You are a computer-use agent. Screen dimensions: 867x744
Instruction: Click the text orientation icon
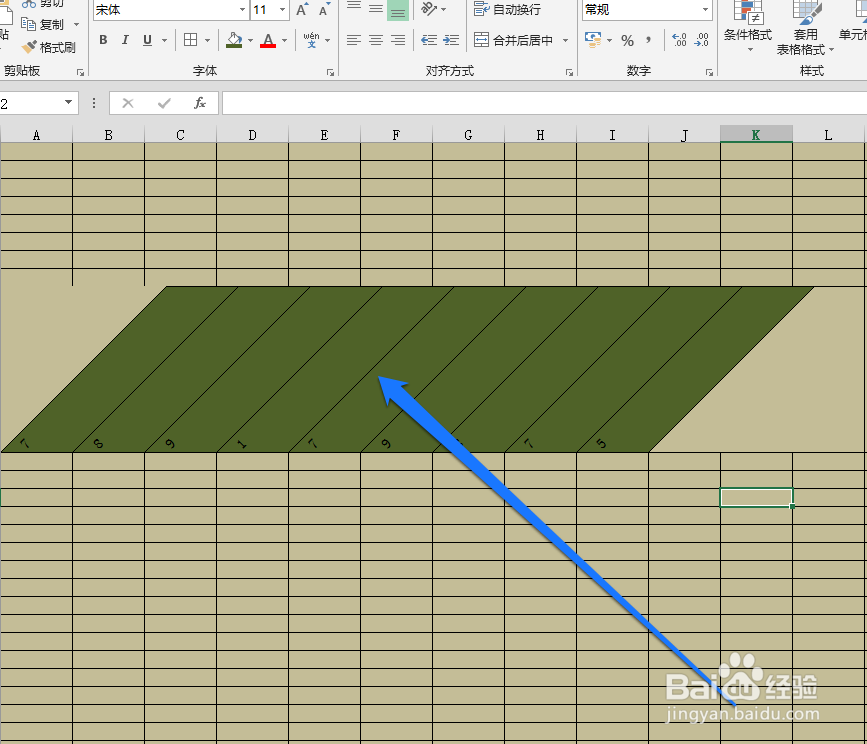[429, 8]
